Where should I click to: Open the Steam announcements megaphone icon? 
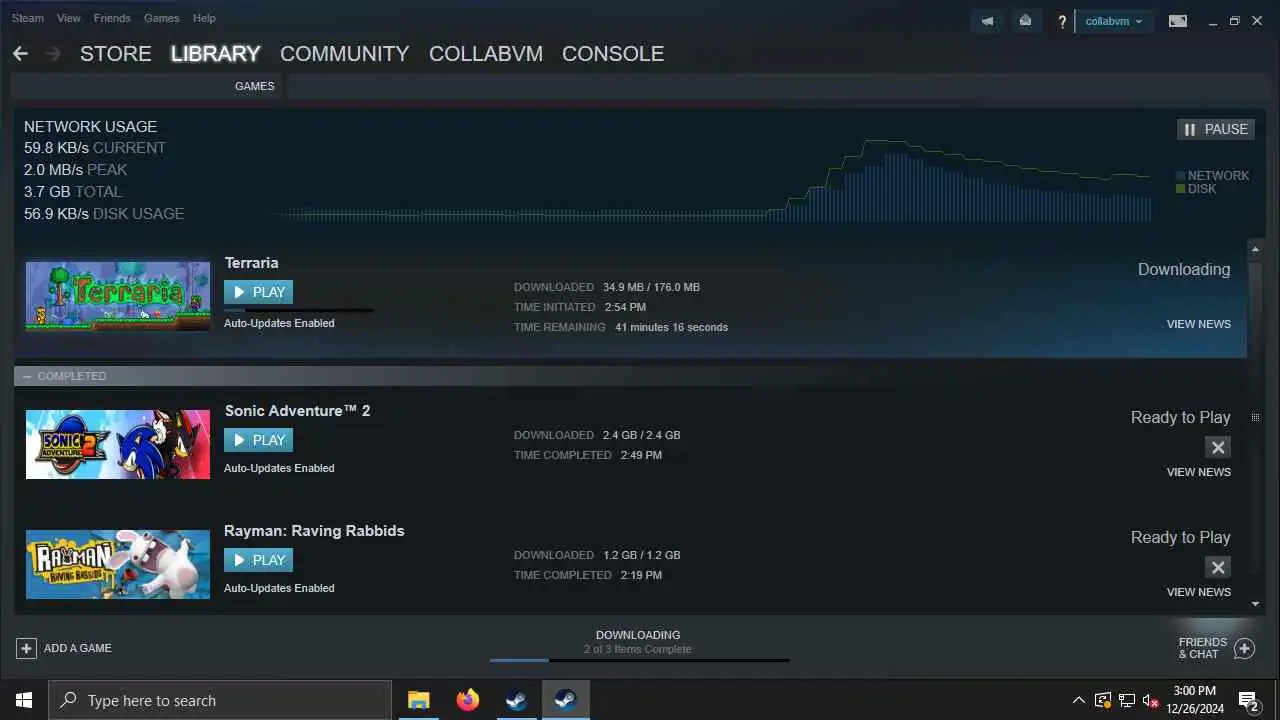pyautogui.click(x=987, y=21)
